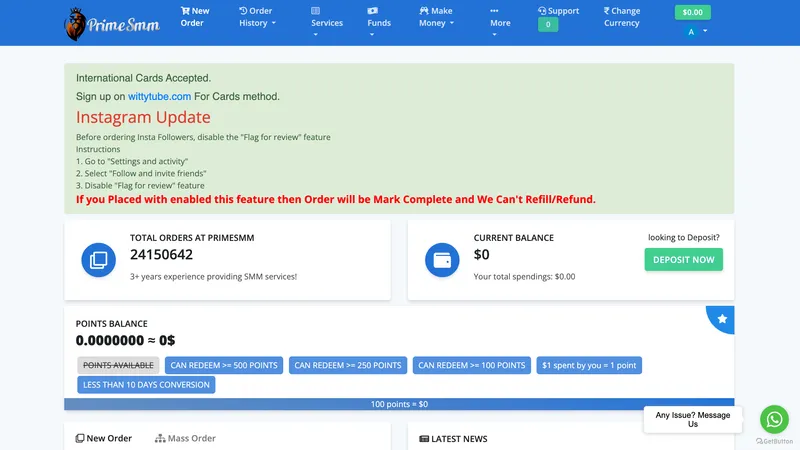
Task: Click Can Redeem >= 500 Points badge
Action: (x=224, y=365)
